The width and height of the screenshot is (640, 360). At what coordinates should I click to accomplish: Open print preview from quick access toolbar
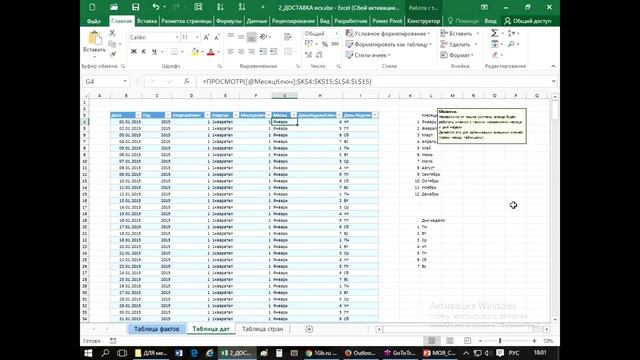click(x=198, y=7)
